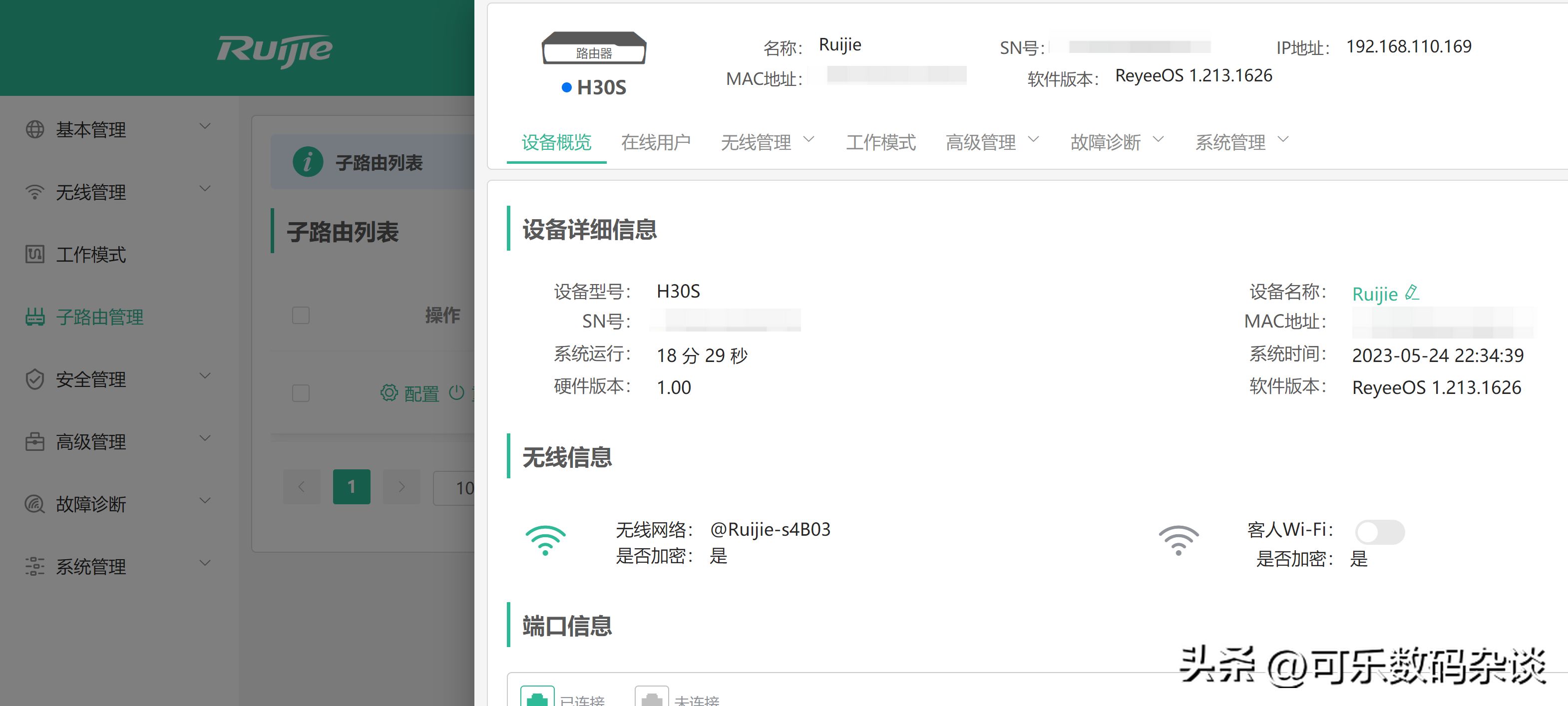
Task: Toggle the 客人Wi-Fi switch
Action: pyautogui.click(x=1380, y=532)
